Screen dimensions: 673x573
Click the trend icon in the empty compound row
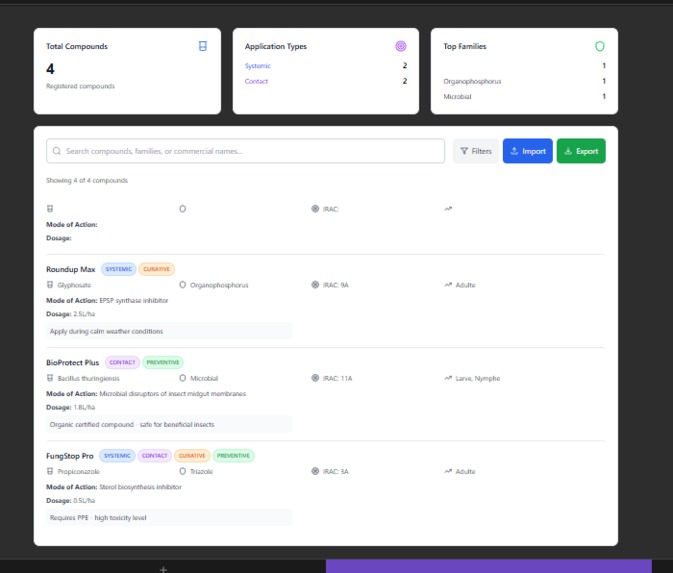448,209
